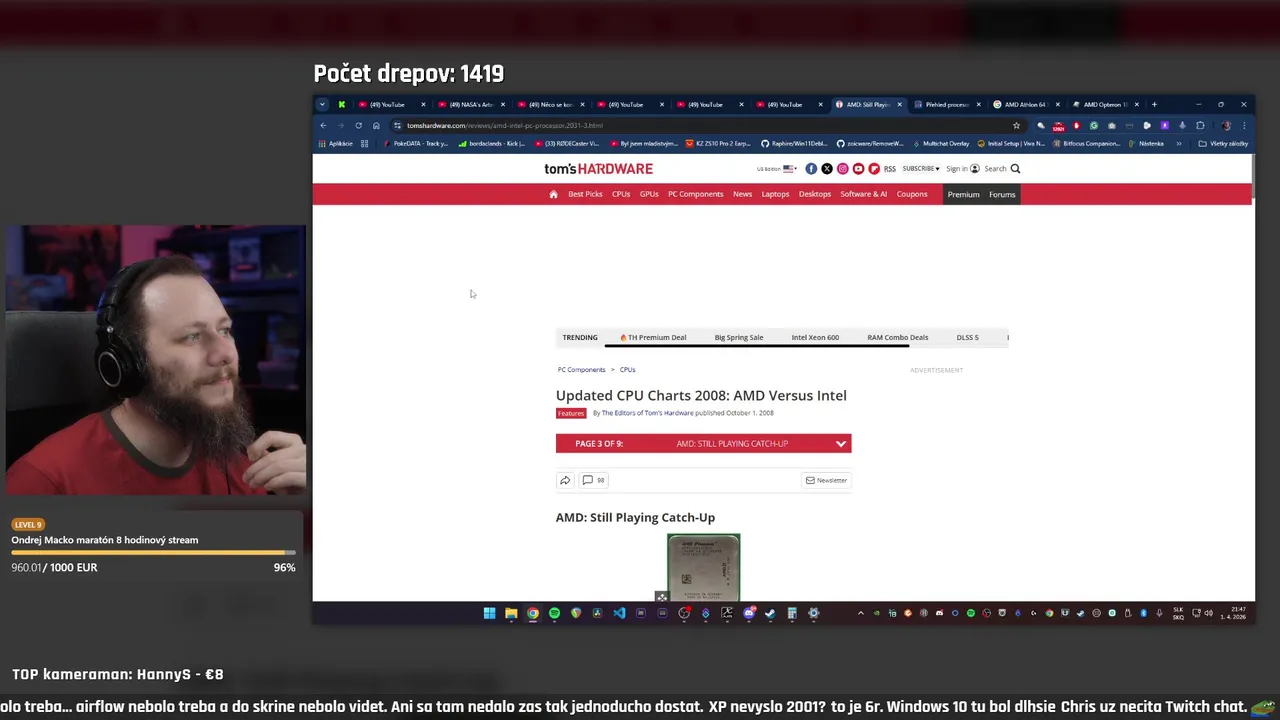Switch to the AMD Opteron tab
1280x720 pixels.
pos(1105,104)
